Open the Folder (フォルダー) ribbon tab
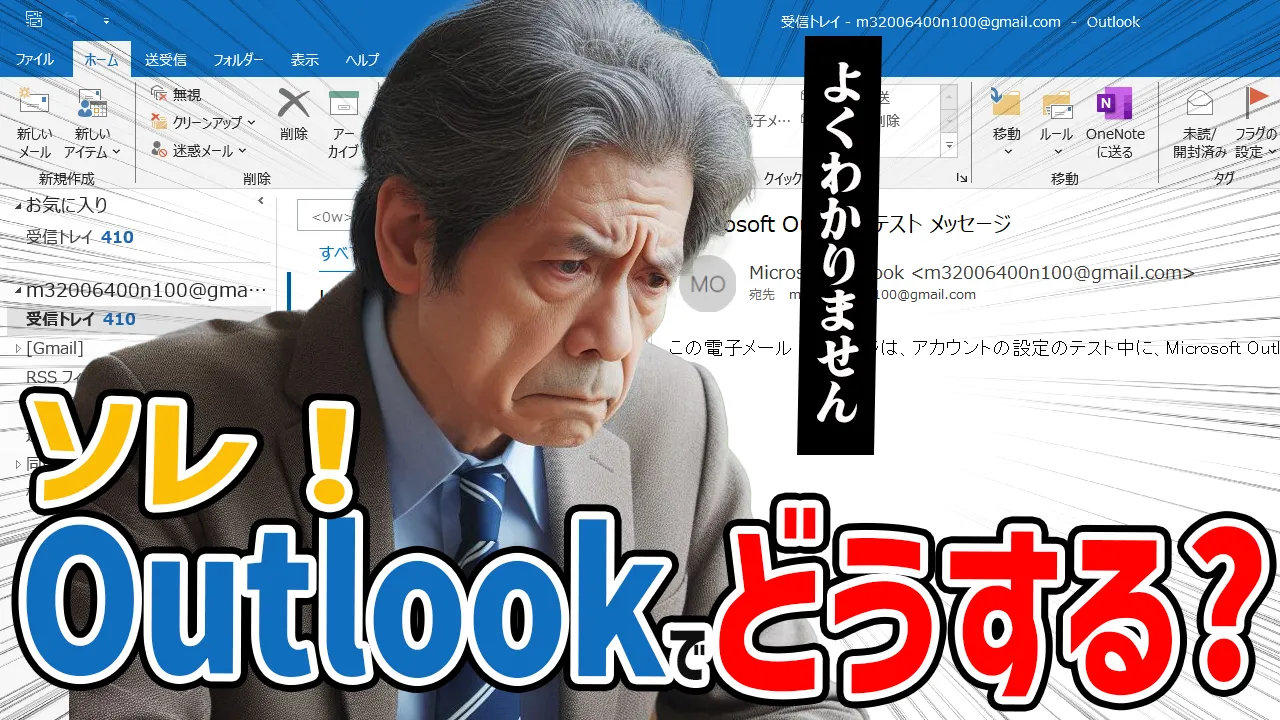 [x=238, y=60]
